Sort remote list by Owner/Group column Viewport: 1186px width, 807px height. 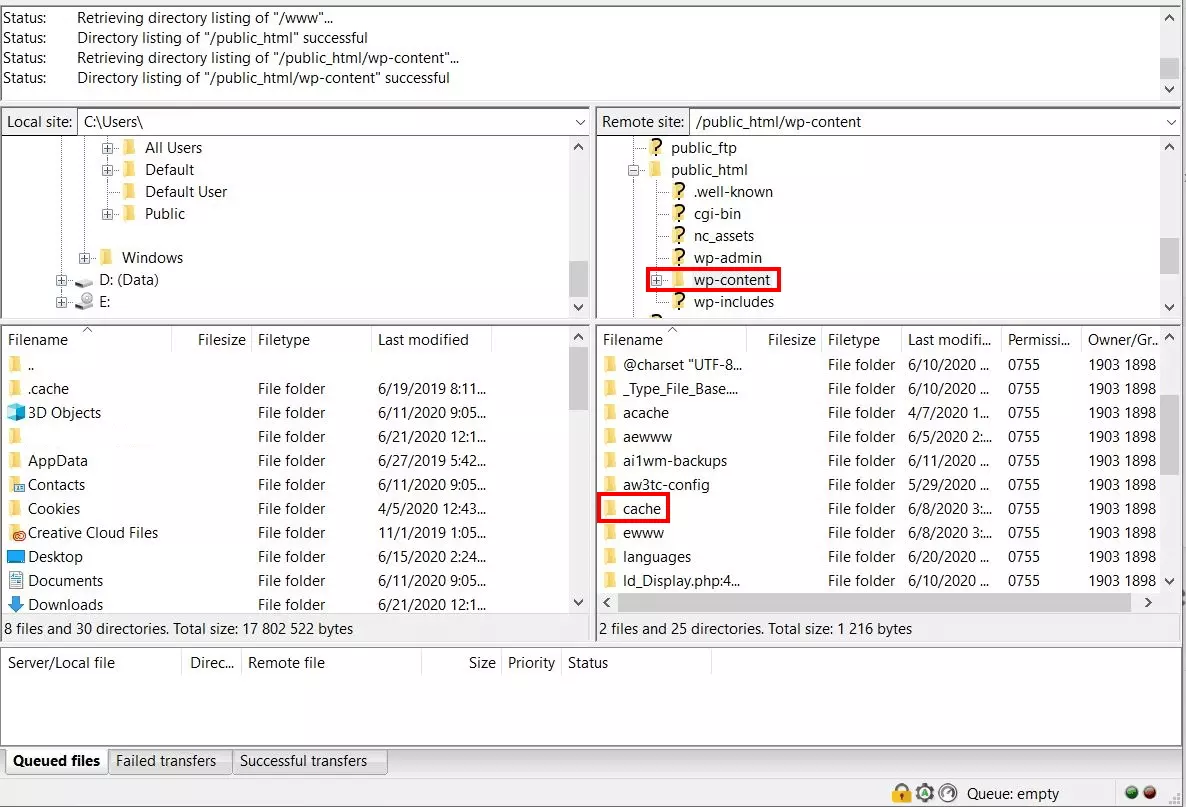[1122, 340]
